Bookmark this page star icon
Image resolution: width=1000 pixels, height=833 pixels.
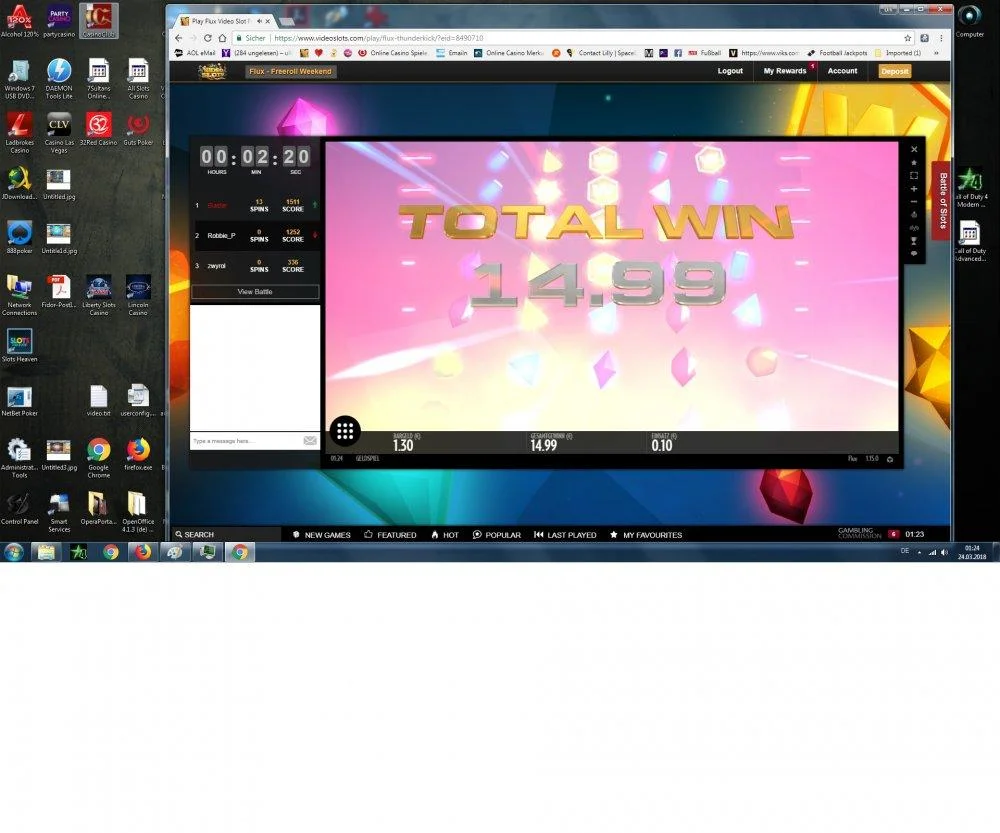point(908,38)
